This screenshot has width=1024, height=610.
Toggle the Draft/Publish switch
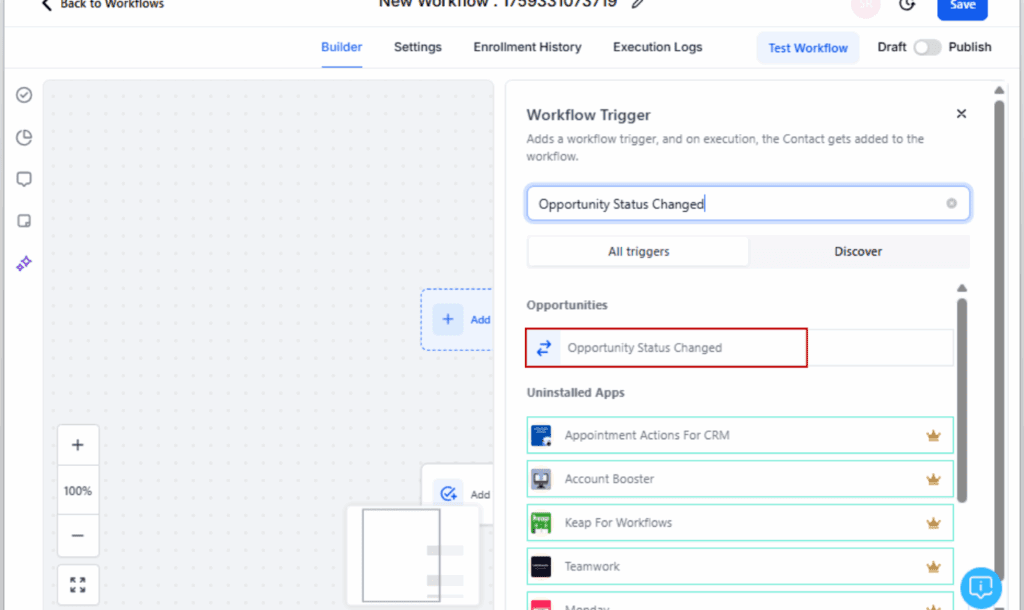[927, 47]
